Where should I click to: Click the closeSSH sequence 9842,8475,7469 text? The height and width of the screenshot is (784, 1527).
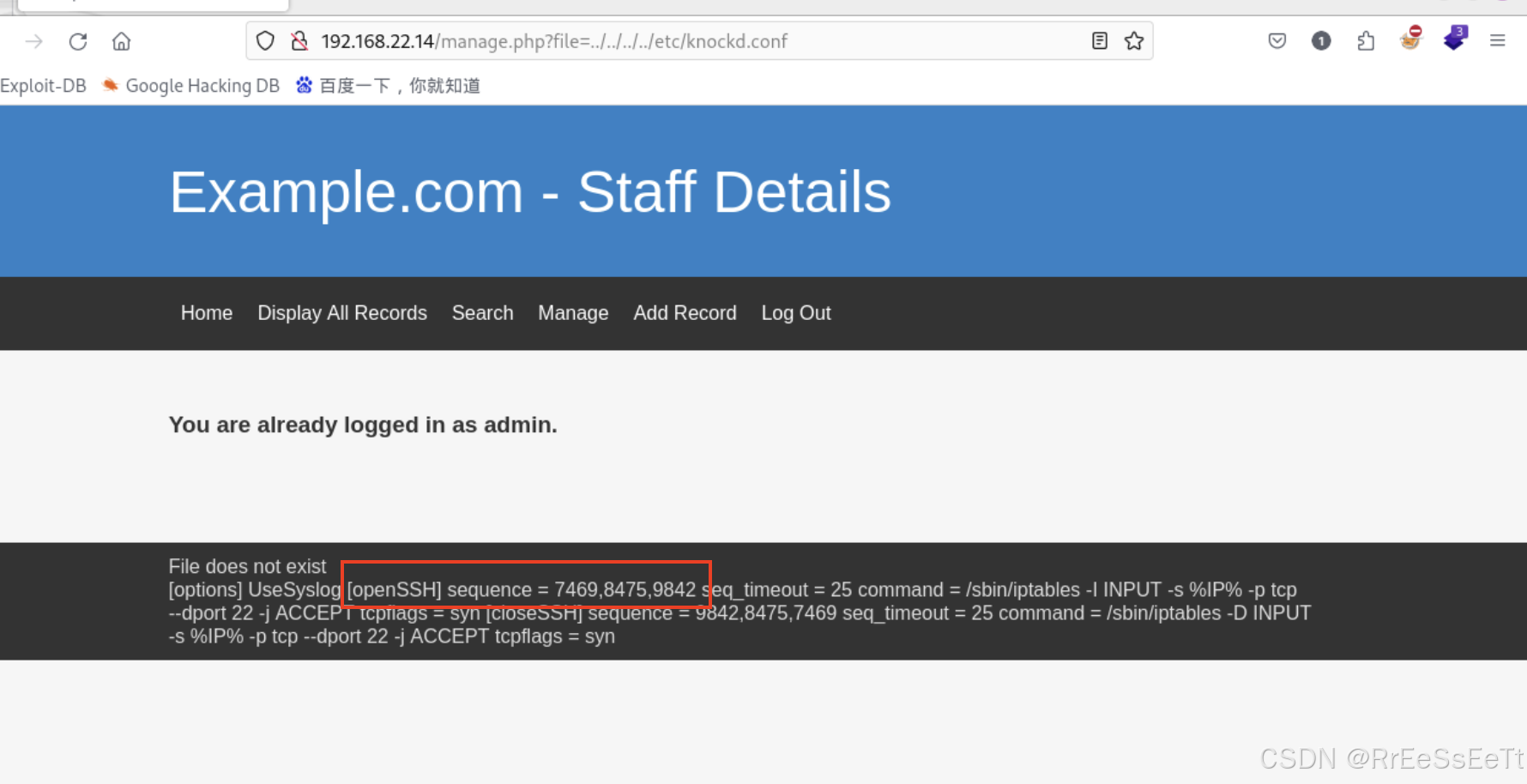(x=661, y=613)
